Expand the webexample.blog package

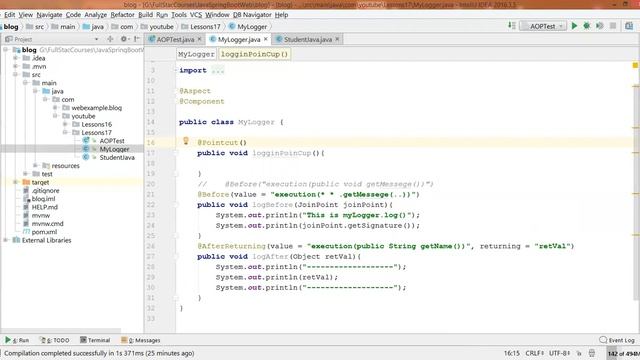point(55,108)
